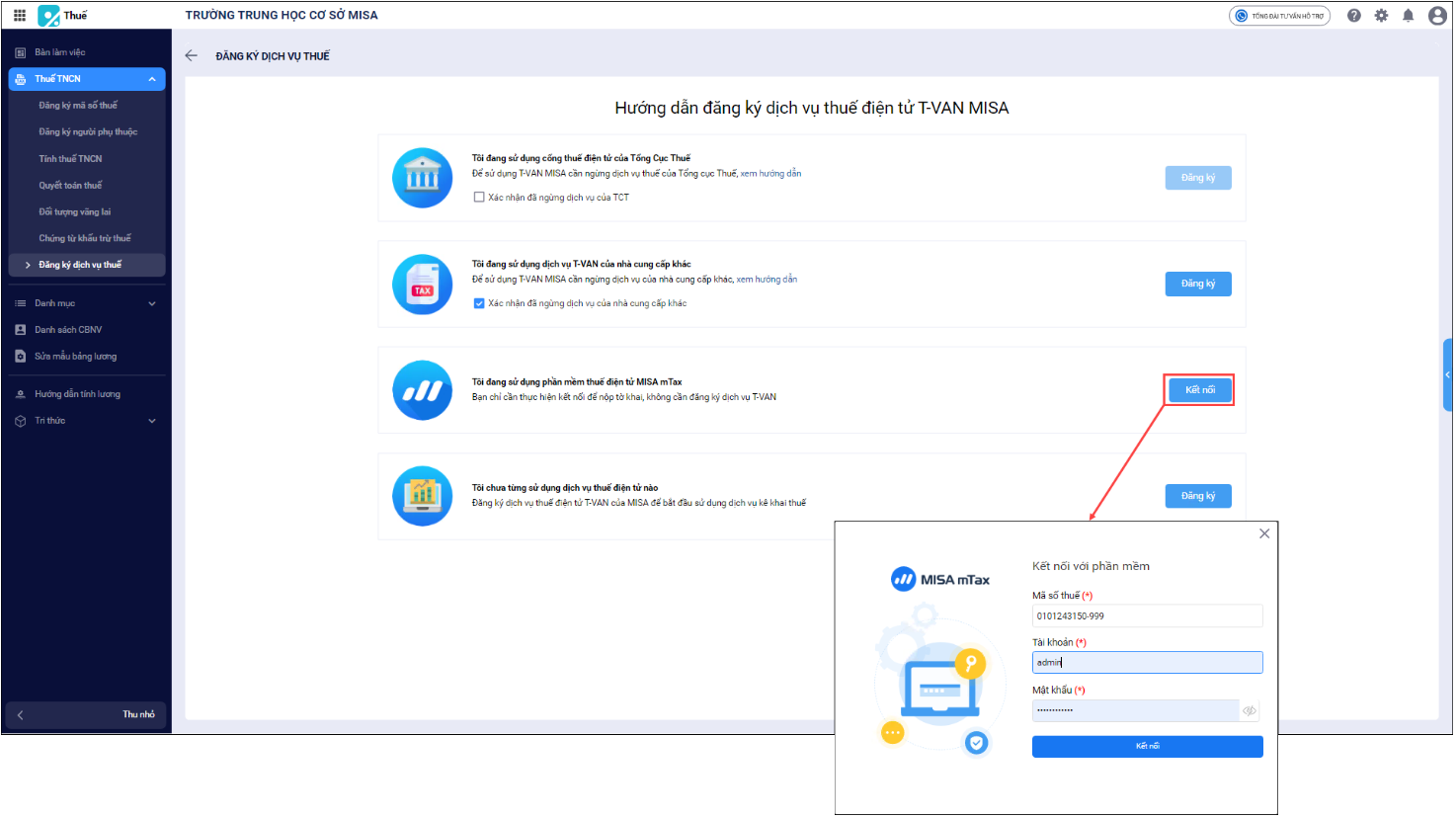The image size is (1456, 818).
Task: Click Đăng ký for other T-VAN provider
Action: coord(1198,284)
